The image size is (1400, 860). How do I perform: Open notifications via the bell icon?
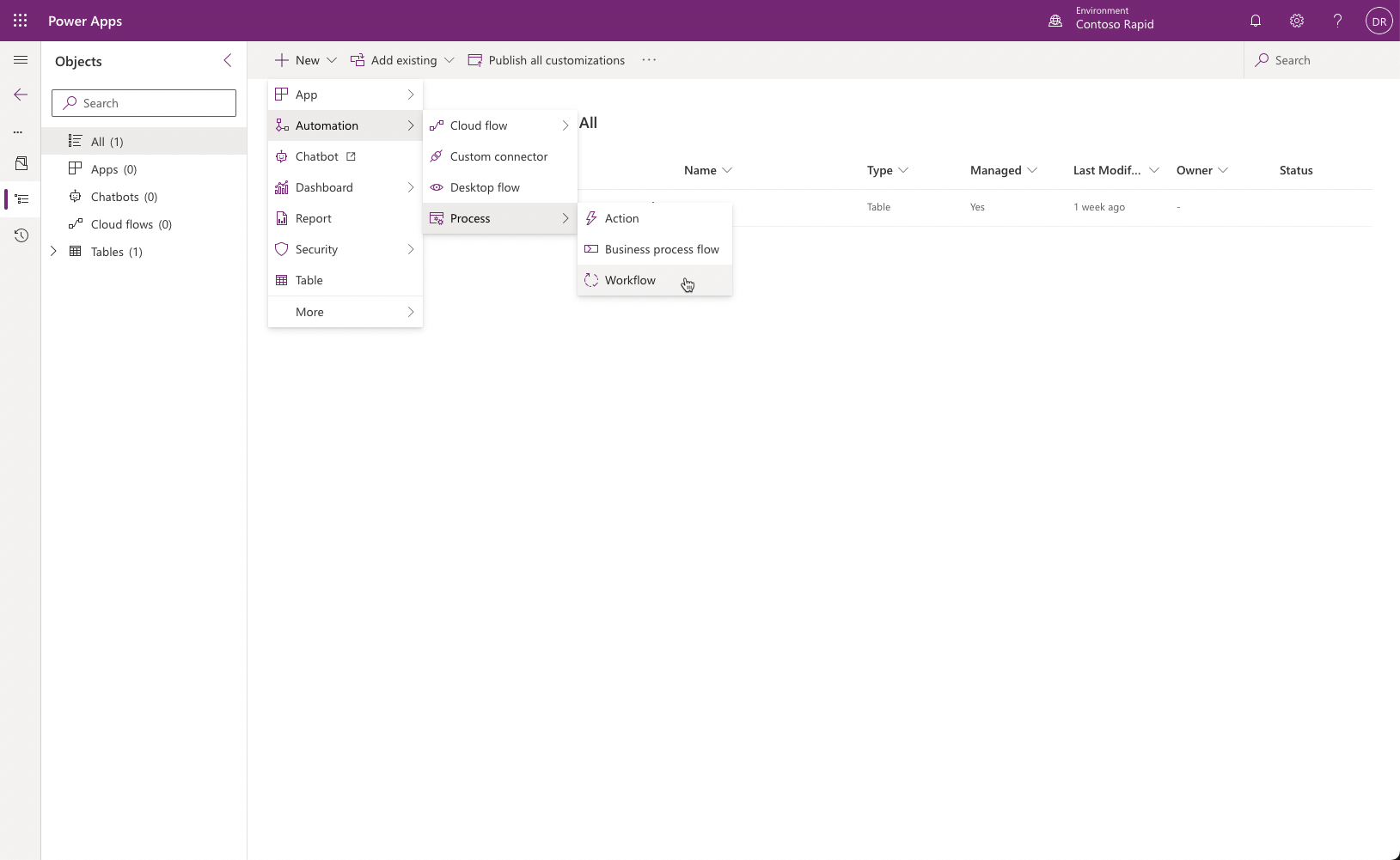point(1255,20)
